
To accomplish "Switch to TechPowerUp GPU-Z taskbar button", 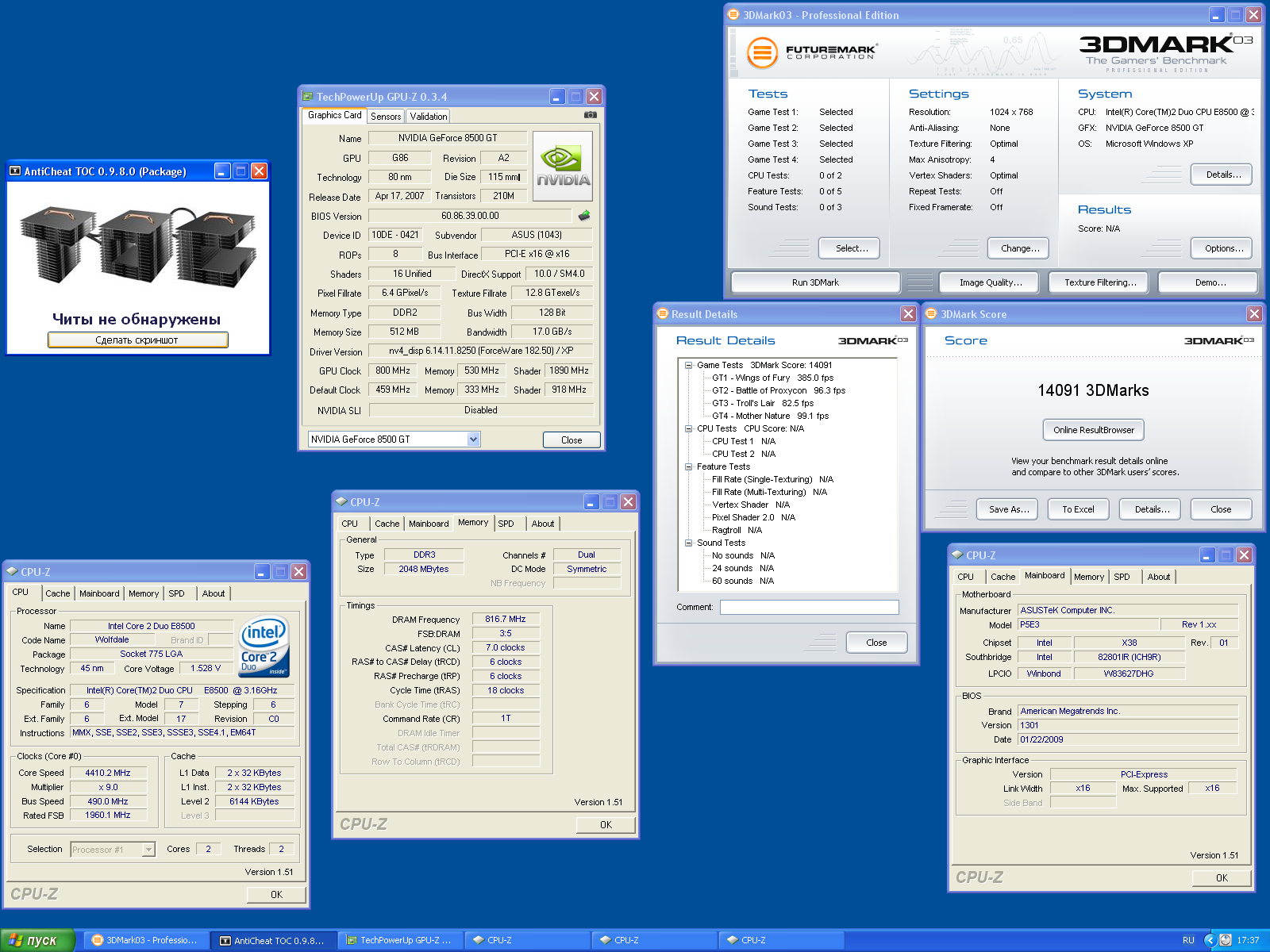I will coord(401,940).
